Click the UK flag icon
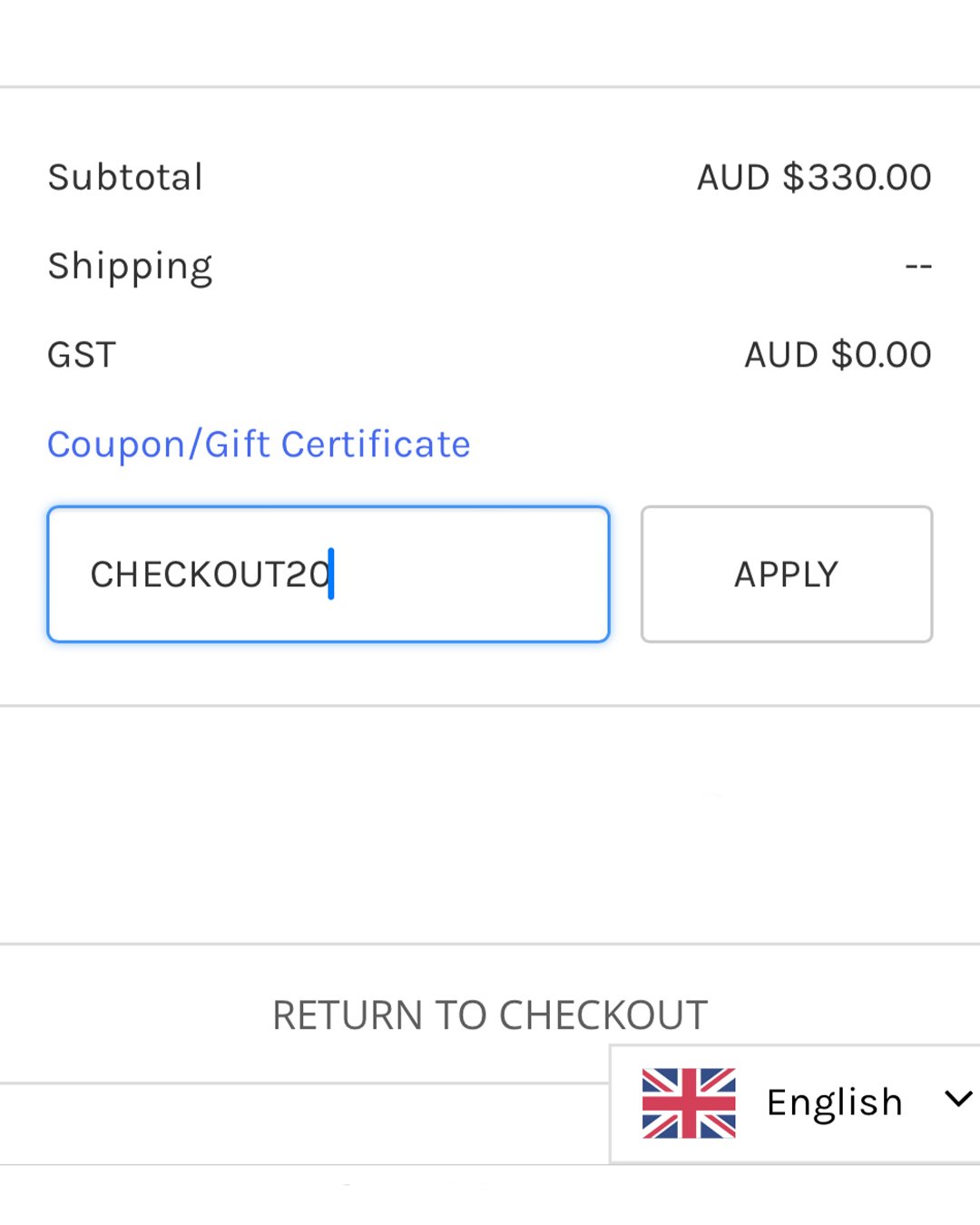980x1225 pixels. (x=689, y=1103)
